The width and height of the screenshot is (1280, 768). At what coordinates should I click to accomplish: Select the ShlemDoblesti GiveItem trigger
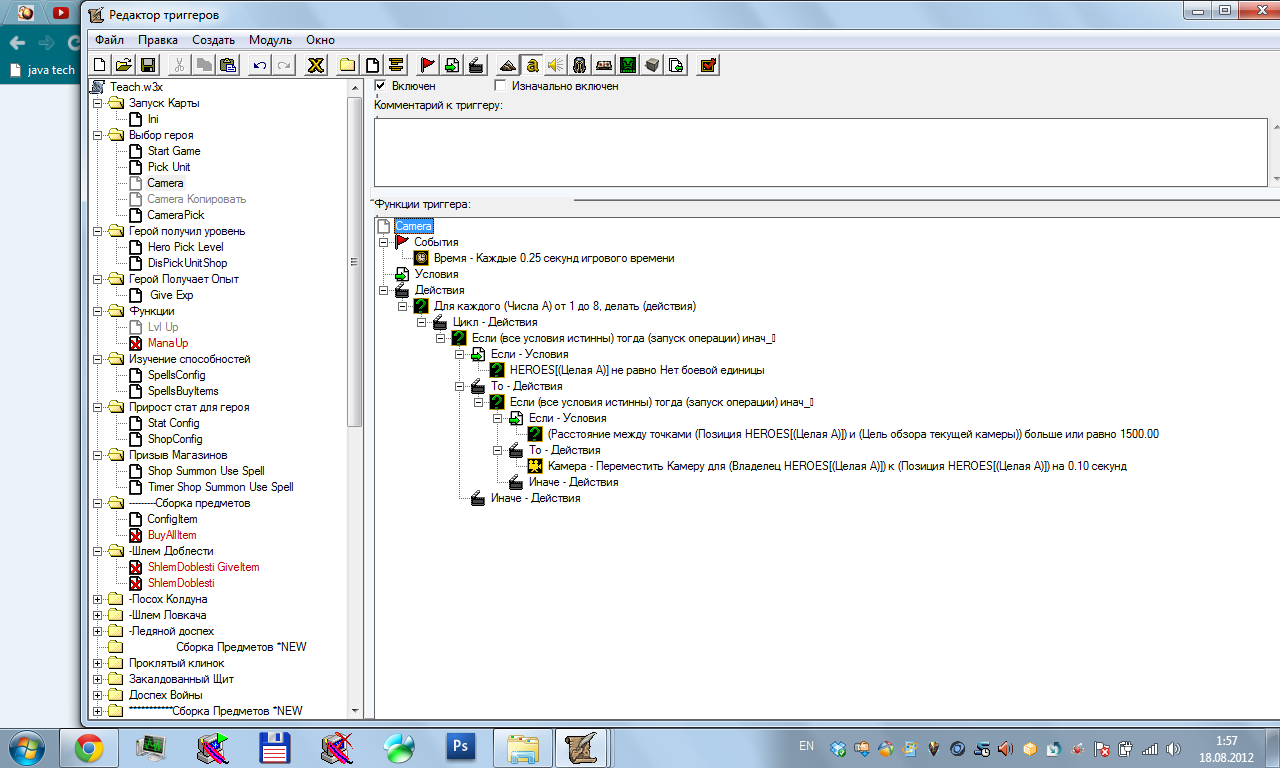pos(204,567)
